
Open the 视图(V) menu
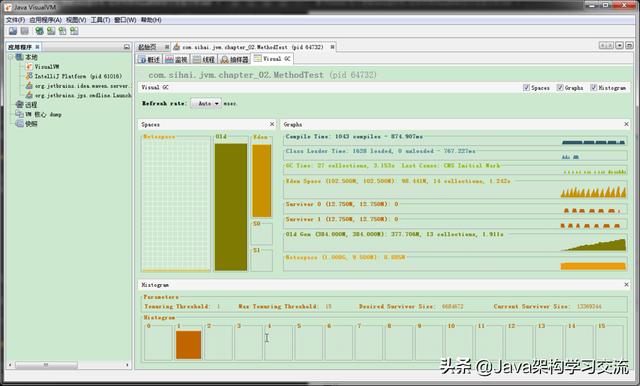(x=76, y=20)
